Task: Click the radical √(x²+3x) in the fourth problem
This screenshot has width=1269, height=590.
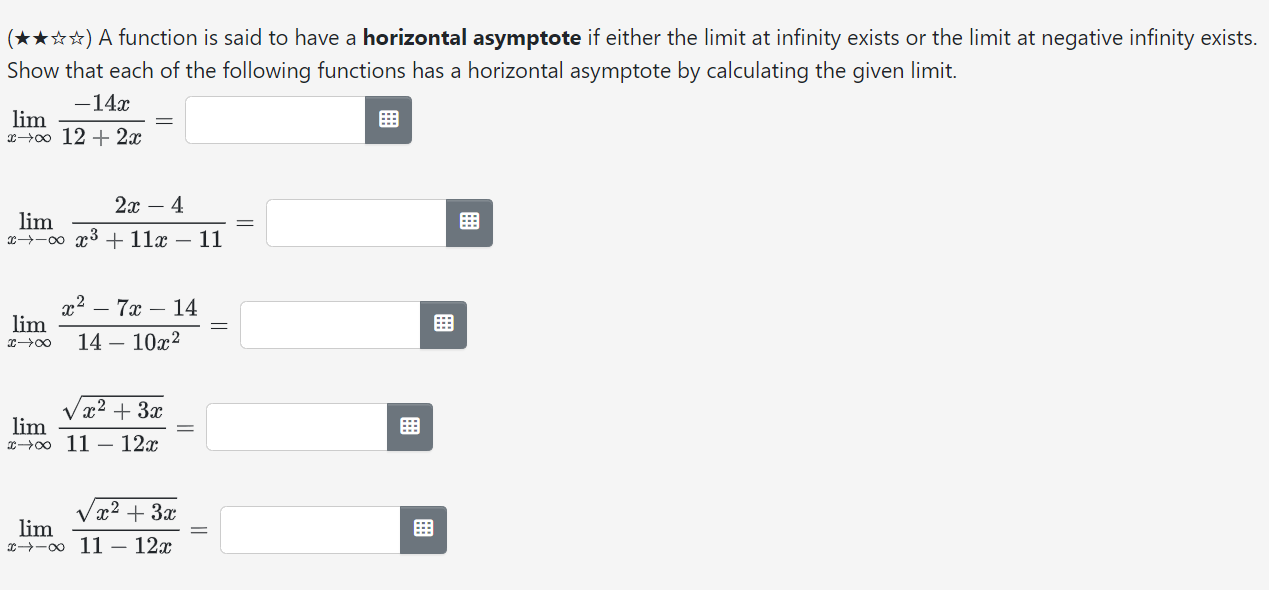Action: [x=114, y=410]
